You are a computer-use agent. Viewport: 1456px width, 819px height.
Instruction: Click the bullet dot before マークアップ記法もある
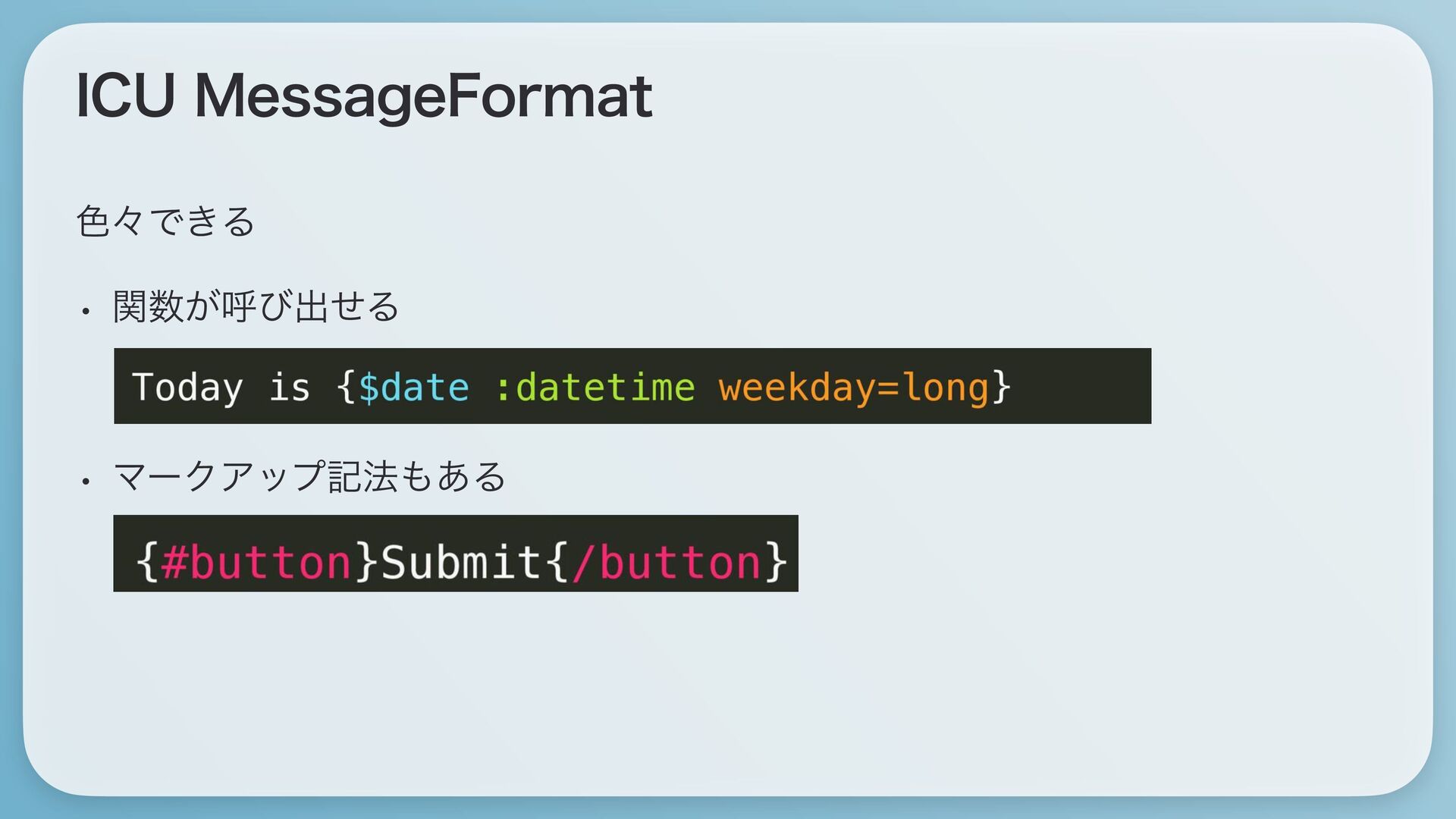point(86,481)
